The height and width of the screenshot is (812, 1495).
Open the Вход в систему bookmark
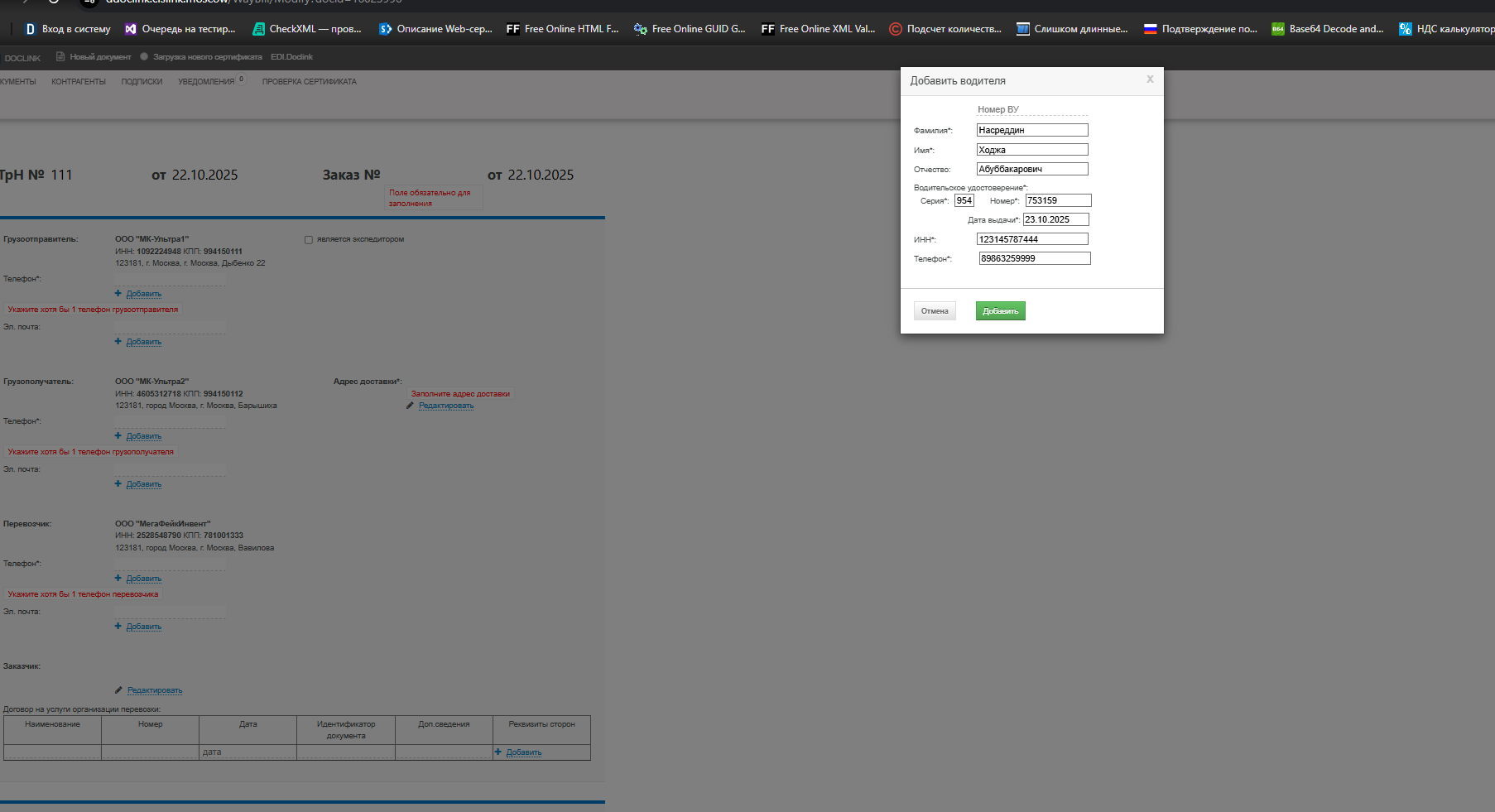point(68,29)
